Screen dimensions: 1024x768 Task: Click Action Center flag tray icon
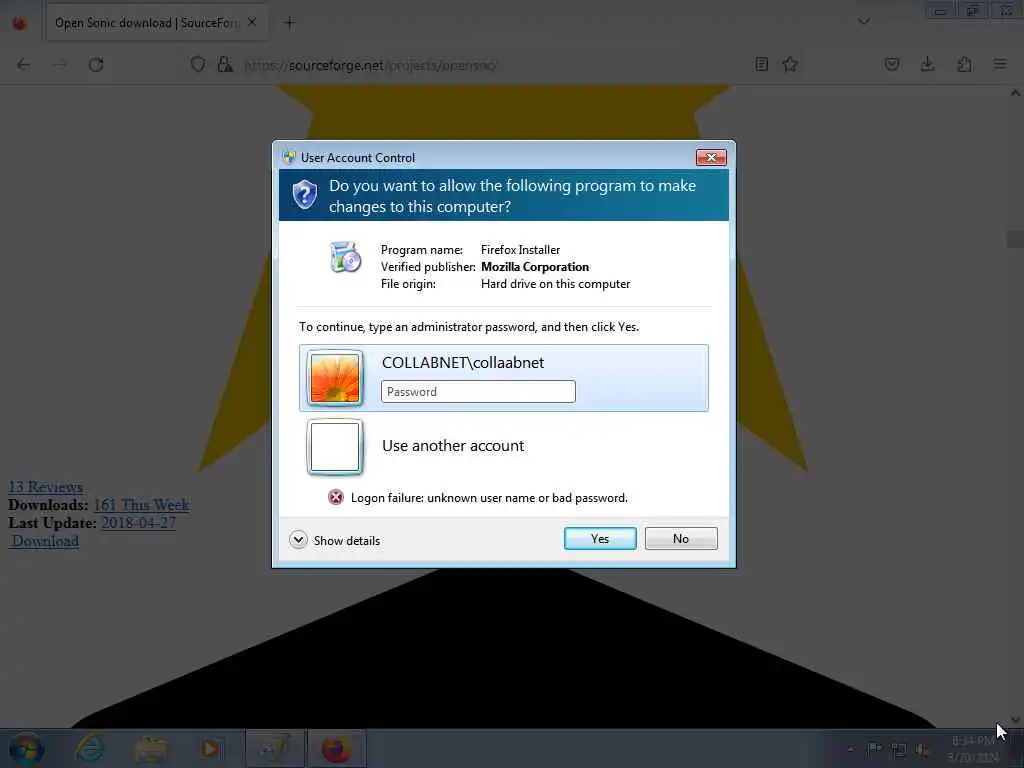click(874, 749)
